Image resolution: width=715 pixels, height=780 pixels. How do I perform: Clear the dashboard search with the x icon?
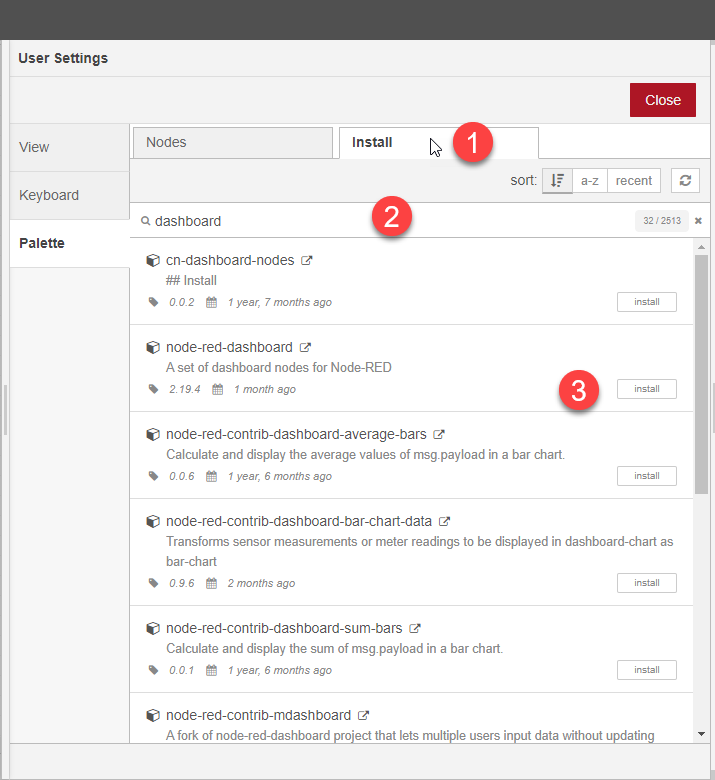click(698, 221)
